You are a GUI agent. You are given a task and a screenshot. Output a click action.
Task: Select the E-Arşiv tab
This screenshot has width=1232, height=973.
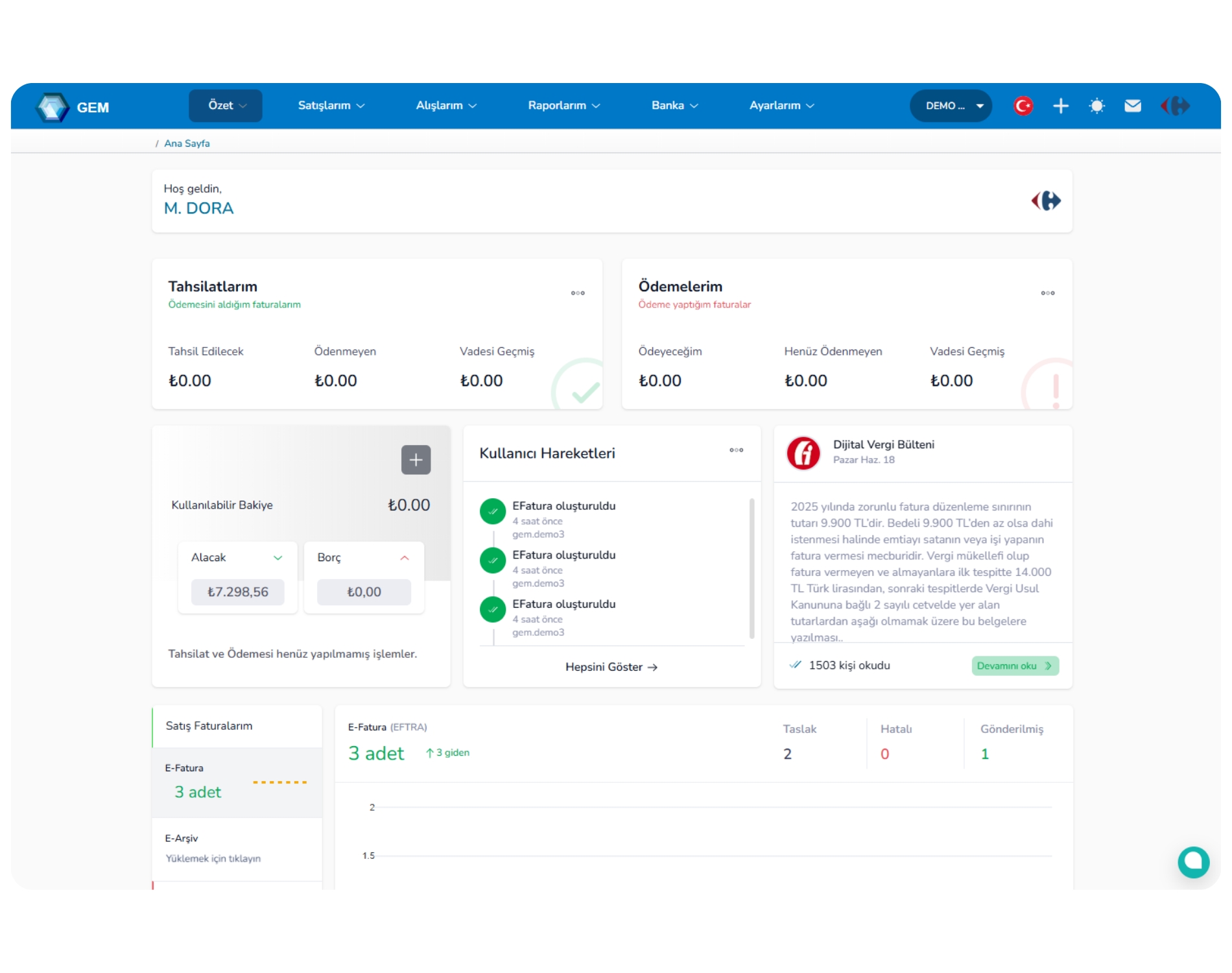[237, 848]
